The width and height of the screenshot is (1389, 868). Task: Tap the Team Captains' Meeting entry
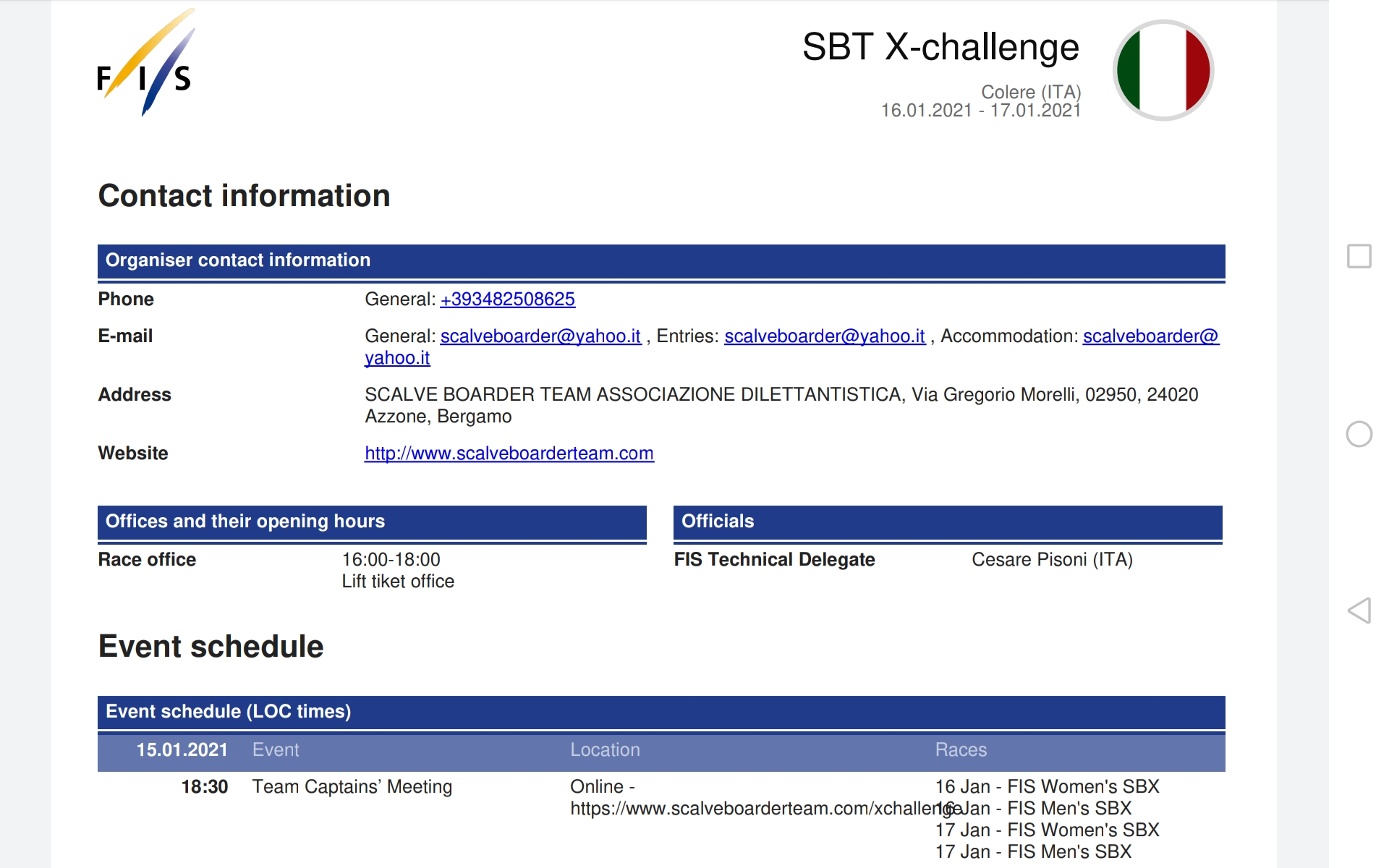pos(352,787)
